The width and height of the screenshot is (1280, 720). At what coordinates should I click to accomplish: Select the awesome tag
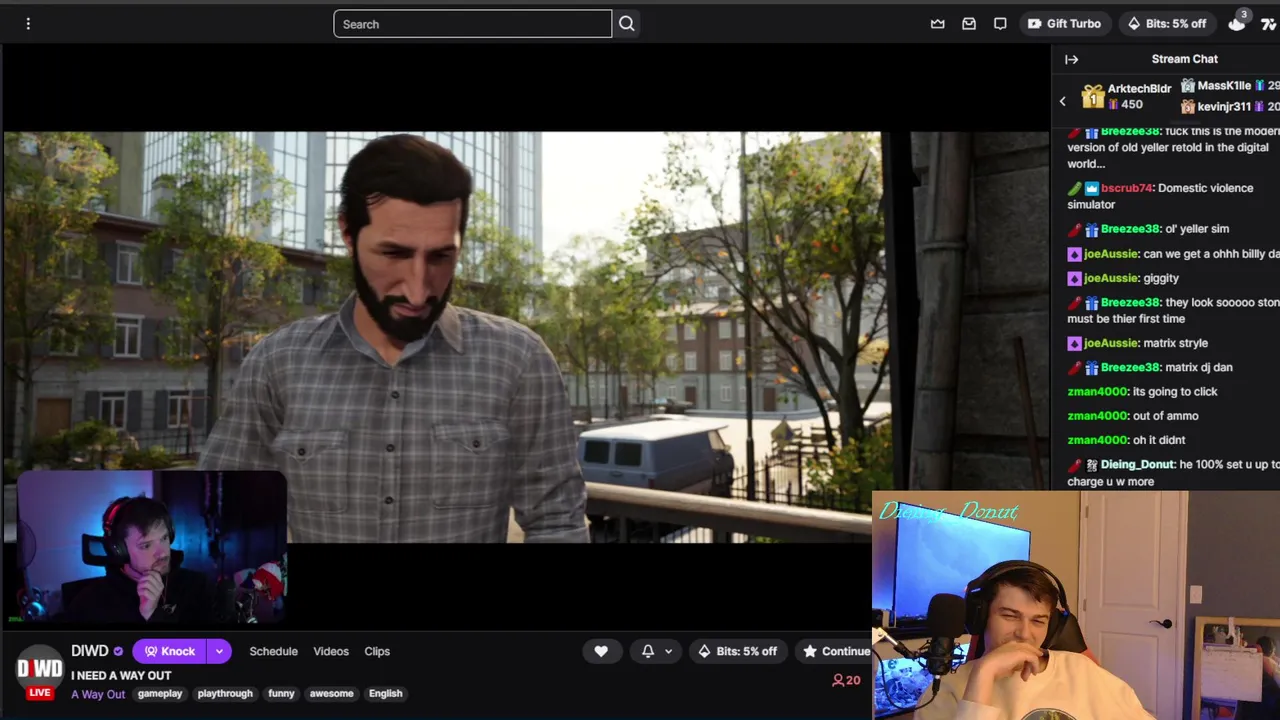(x=331, y=693)
